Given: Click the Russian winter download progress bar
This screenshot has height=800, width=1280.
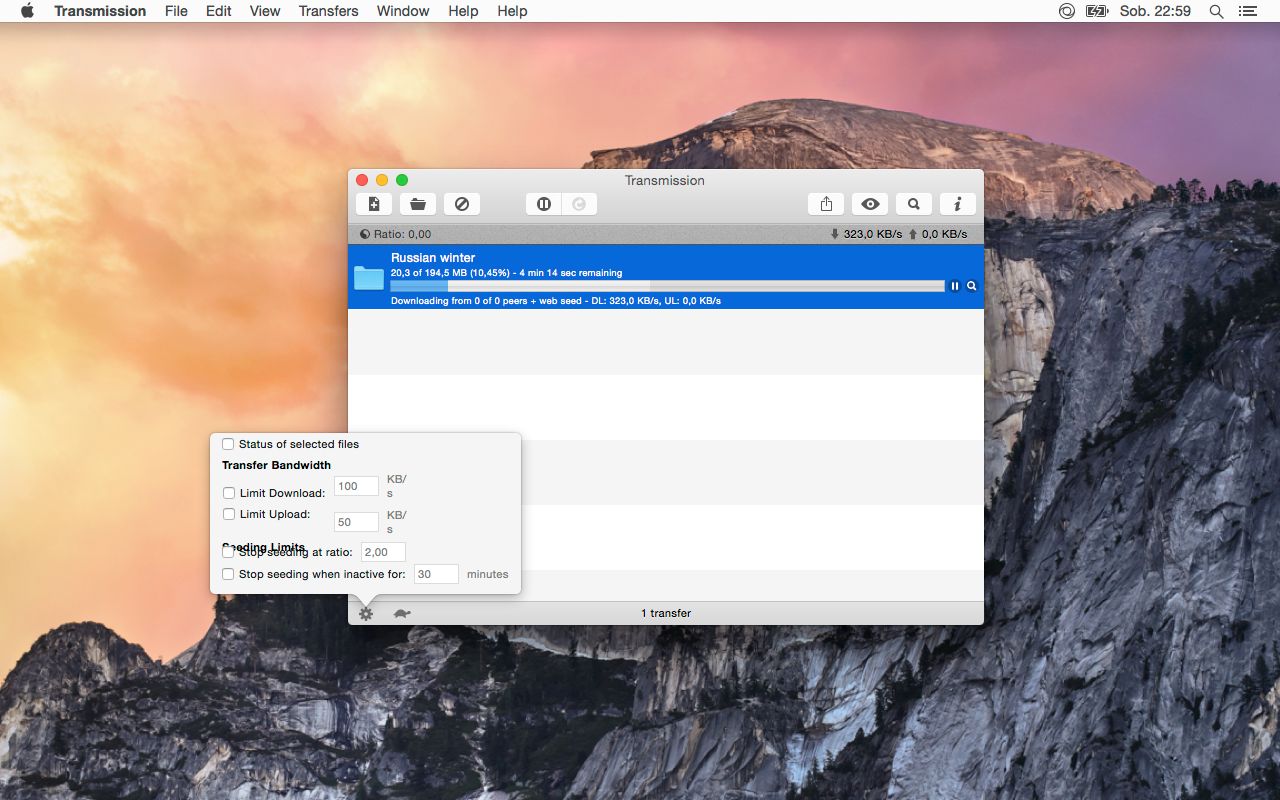Looking at the screenshot, I should pos(667,286).
